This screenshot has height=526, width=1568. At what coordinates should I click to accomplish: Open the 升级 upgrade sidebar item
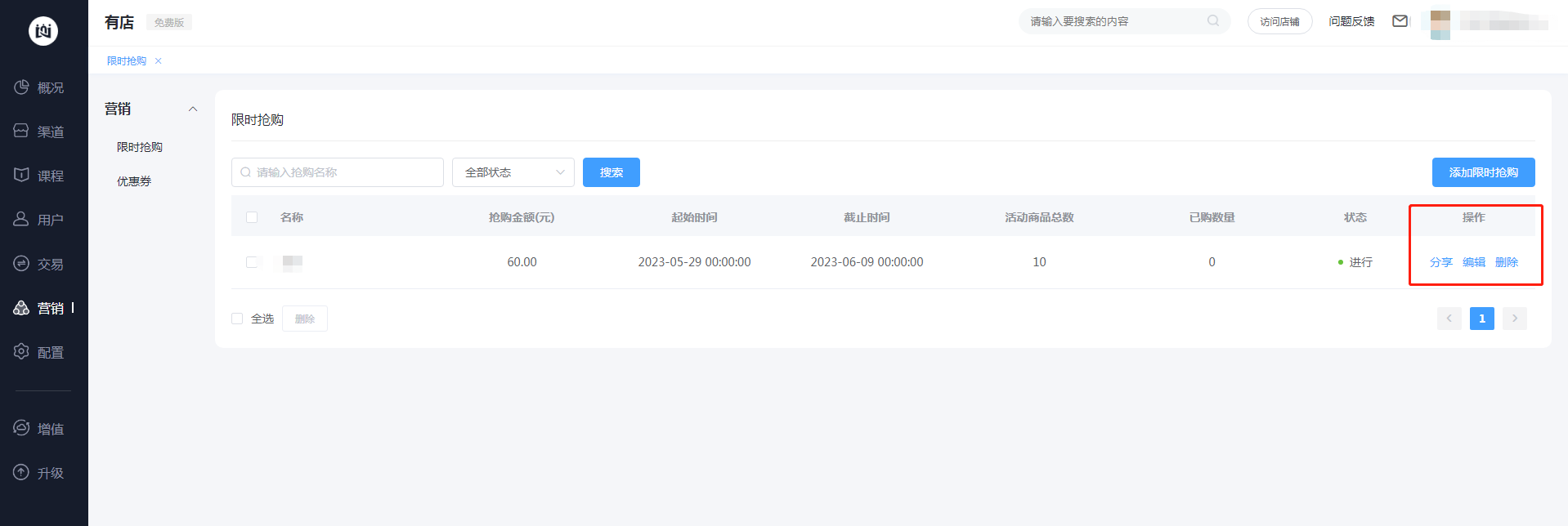point(39,473)
